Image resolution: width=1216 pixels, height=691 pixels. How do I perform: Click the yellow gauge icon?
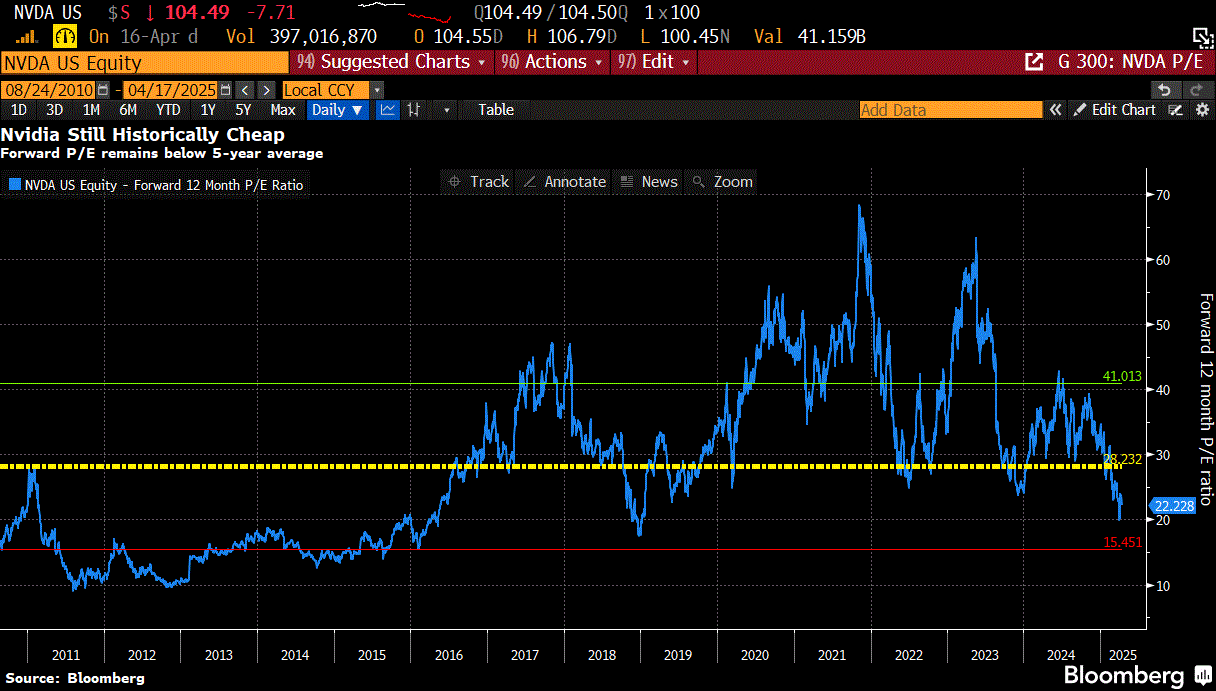65,37
